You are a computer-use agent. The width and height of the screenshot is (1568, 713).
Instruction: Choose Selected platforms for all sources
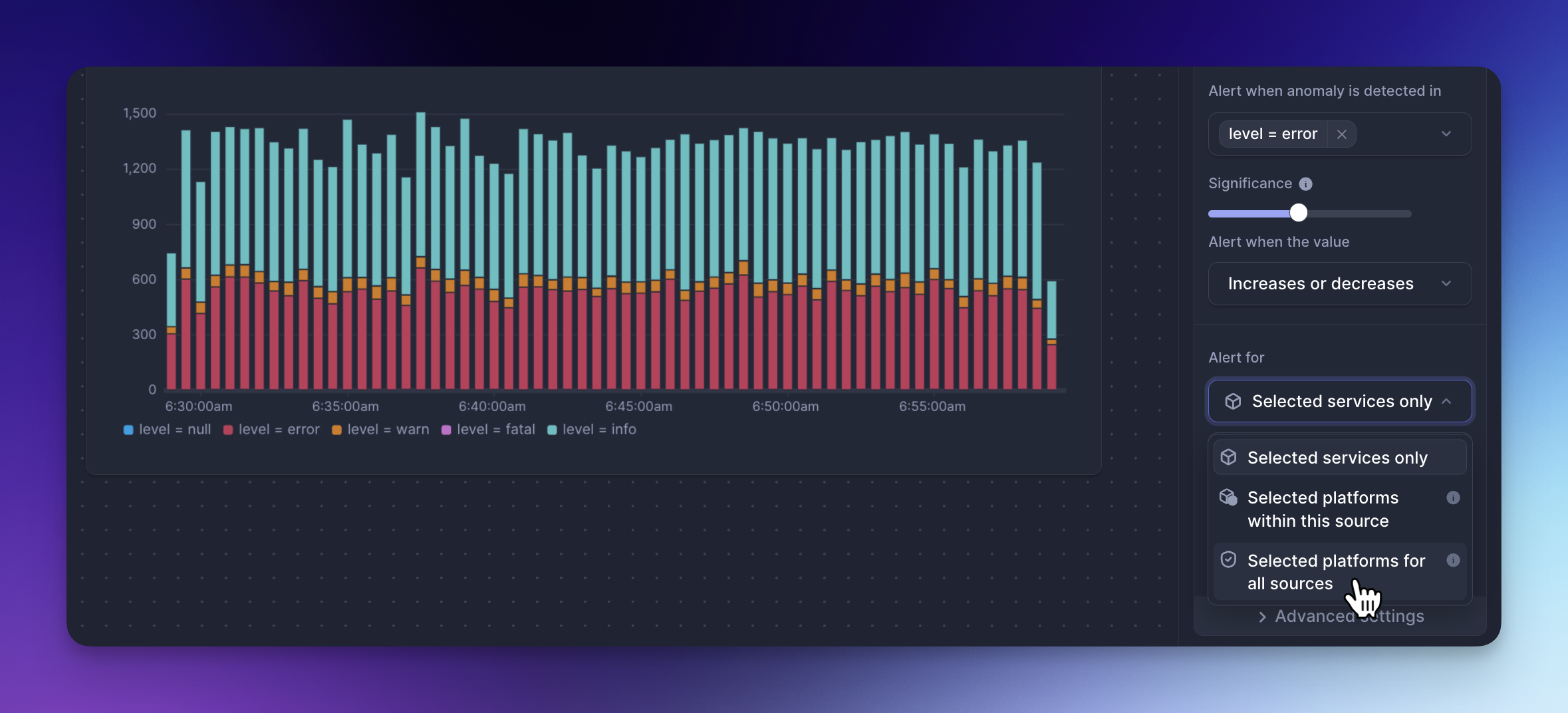click(1340, 572)
